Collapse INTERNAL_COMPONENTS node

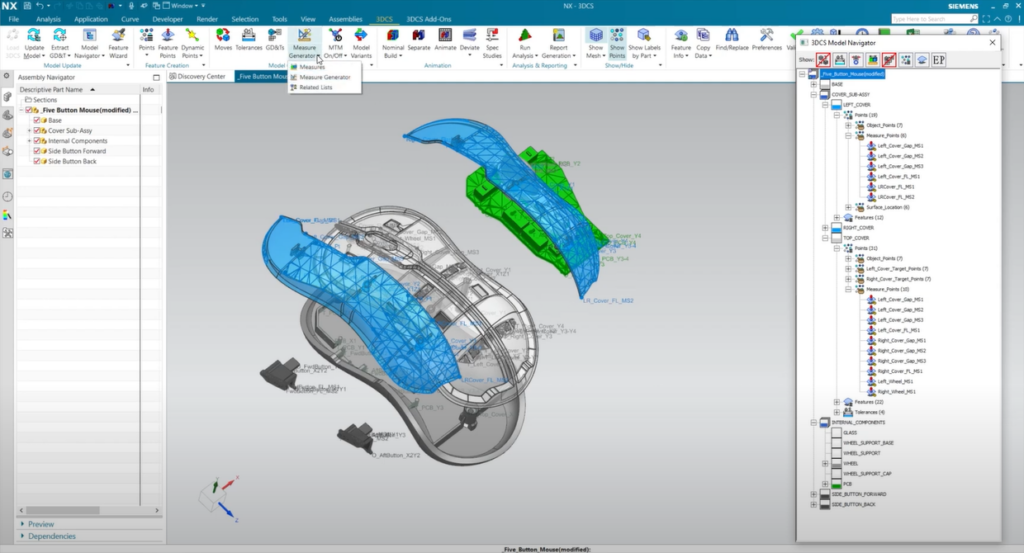click(814, 422)
